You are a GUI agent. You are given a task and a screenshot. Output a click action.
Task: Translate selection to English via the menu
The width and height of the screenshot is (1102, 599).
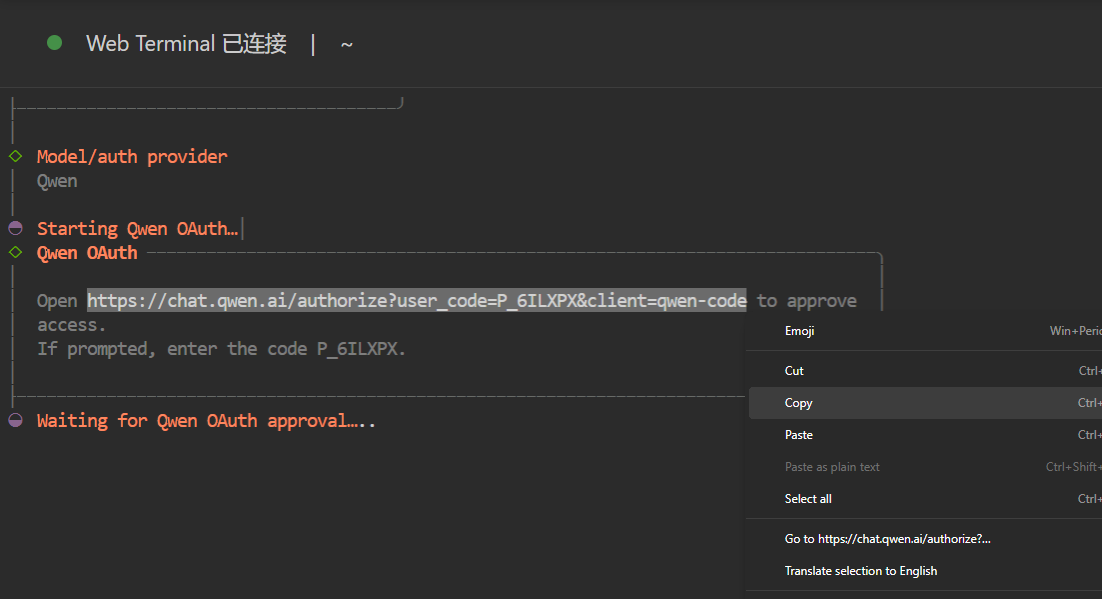pos(860,571)
